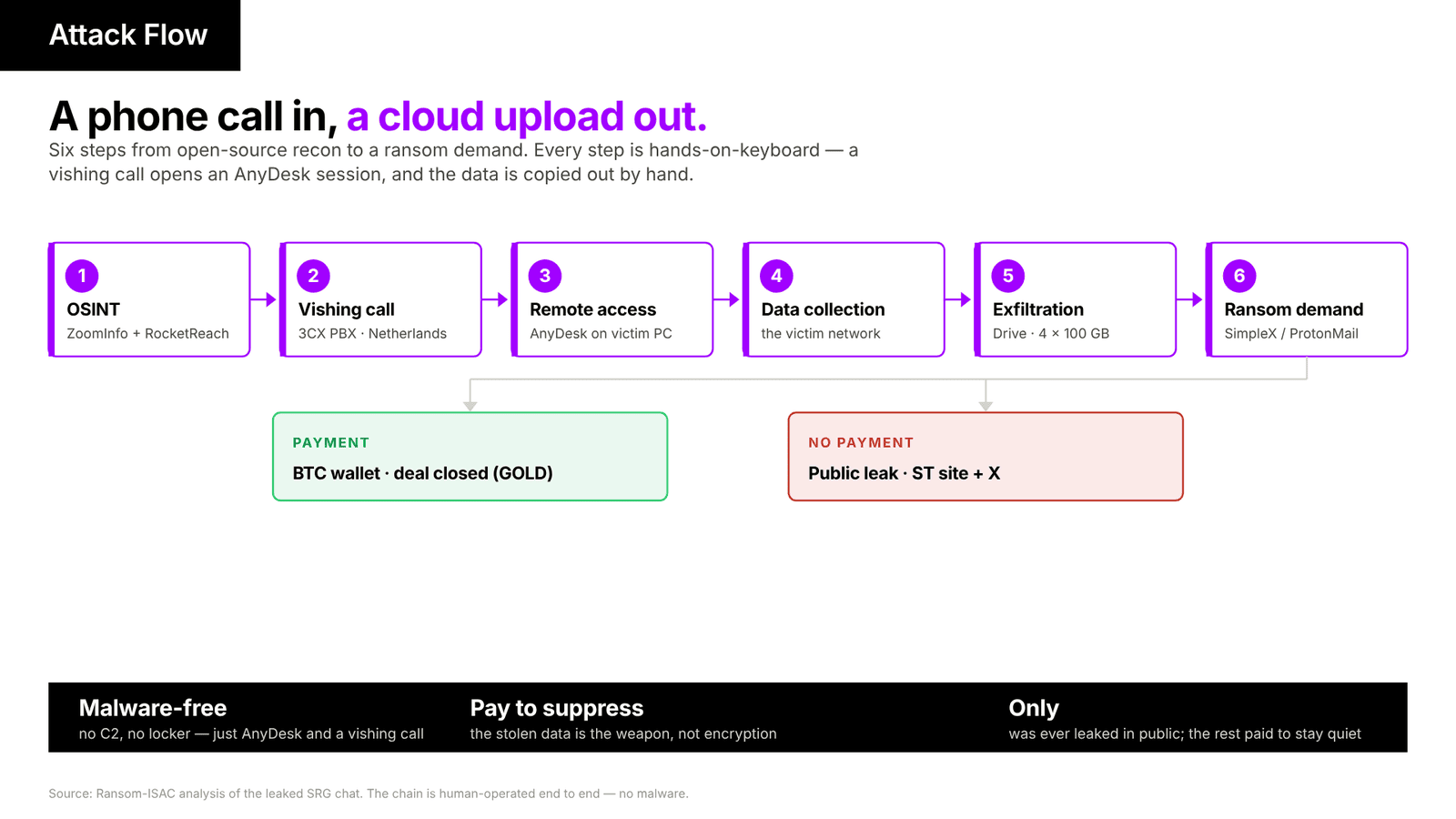Click 'Drive · 4 × 100 GB' caption
The image size is (1456, 819).
click(1051, 333)
